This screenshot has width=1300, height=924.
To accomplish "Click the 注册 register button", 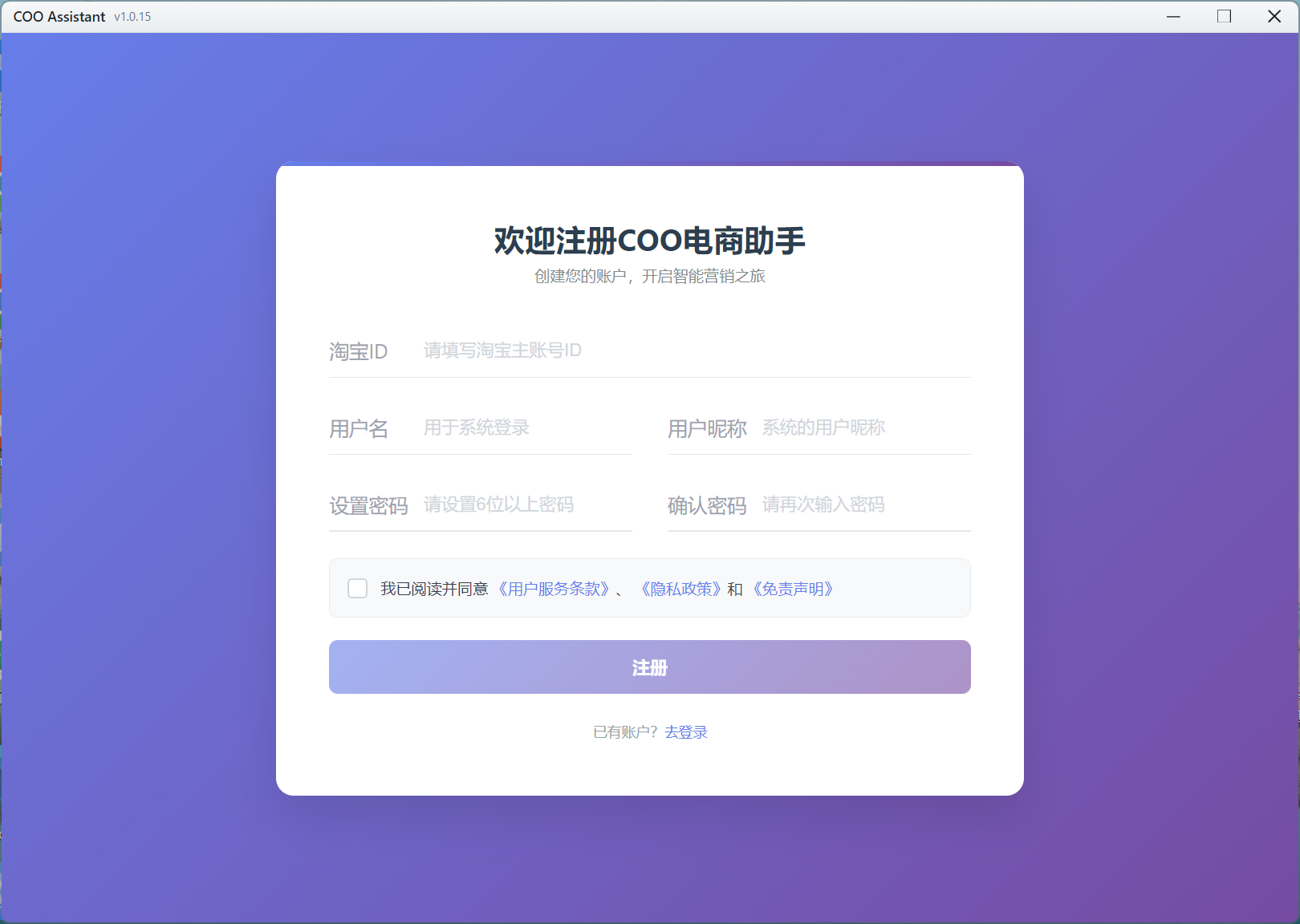I will point(649,667).
